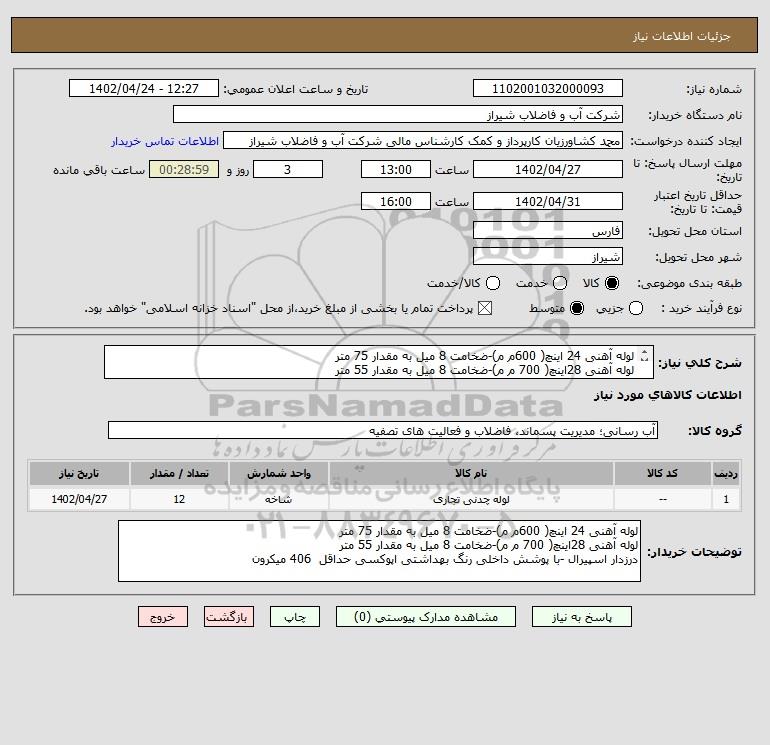Toggle the اسناد خزانه اسلامی payment checkbox
The image size is (770, 745).
(x=485, y=308)
